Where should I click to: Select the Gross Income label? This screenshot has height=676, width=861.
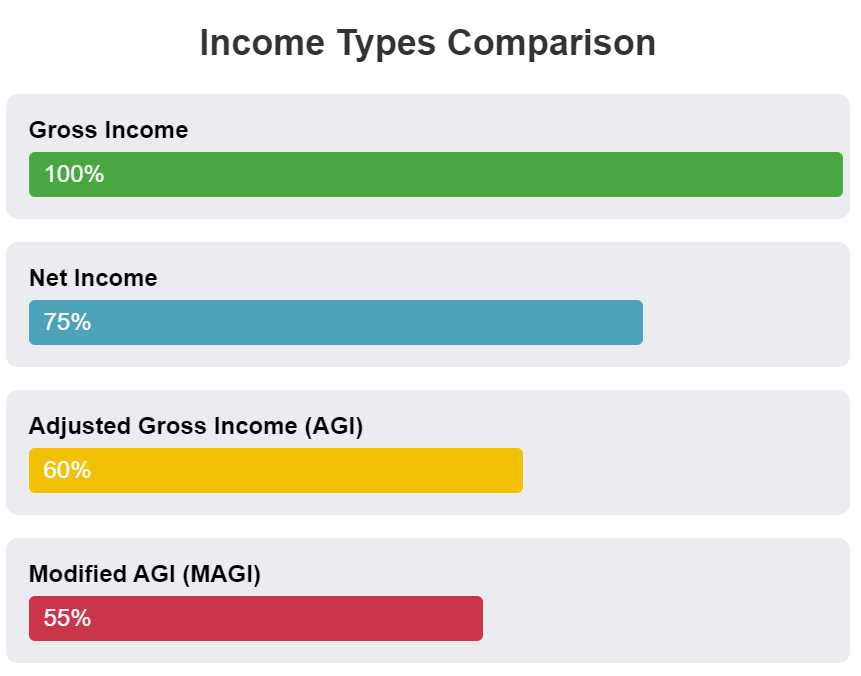pos(108,130)
